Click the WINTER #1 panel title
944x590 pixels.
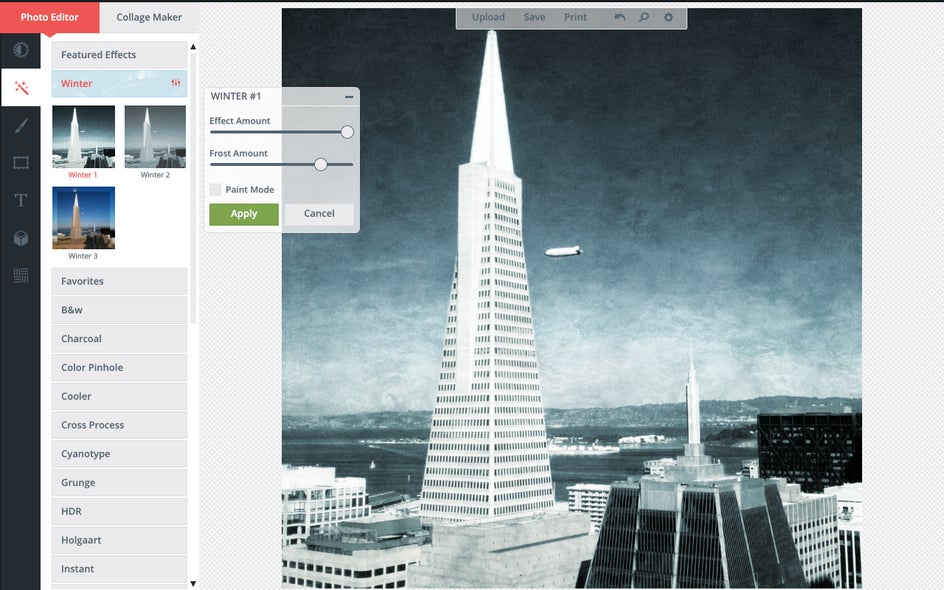pos(236,96)
